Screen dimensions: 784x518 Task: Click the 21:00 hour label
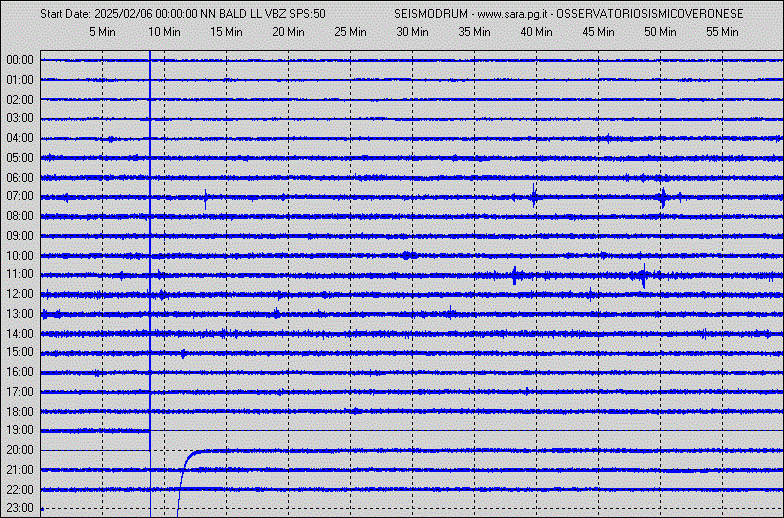pyautogui.click(x=20, y=470)
